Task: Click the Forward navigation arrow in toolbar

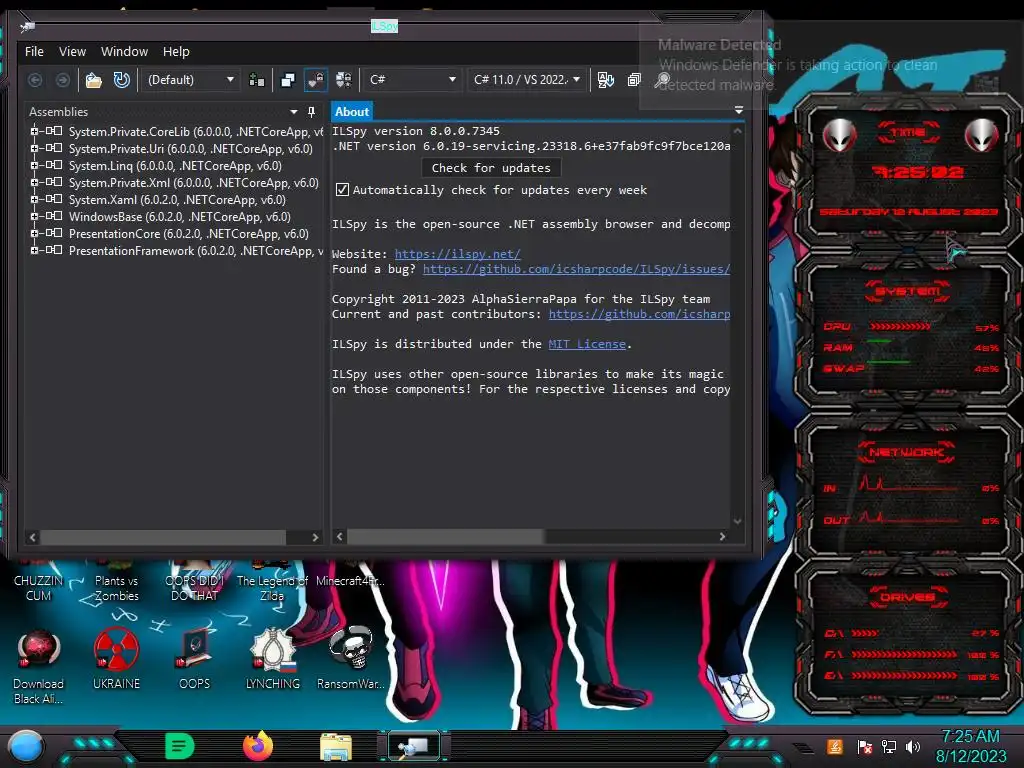Action: pyautogui.click(x=63, y=80)
